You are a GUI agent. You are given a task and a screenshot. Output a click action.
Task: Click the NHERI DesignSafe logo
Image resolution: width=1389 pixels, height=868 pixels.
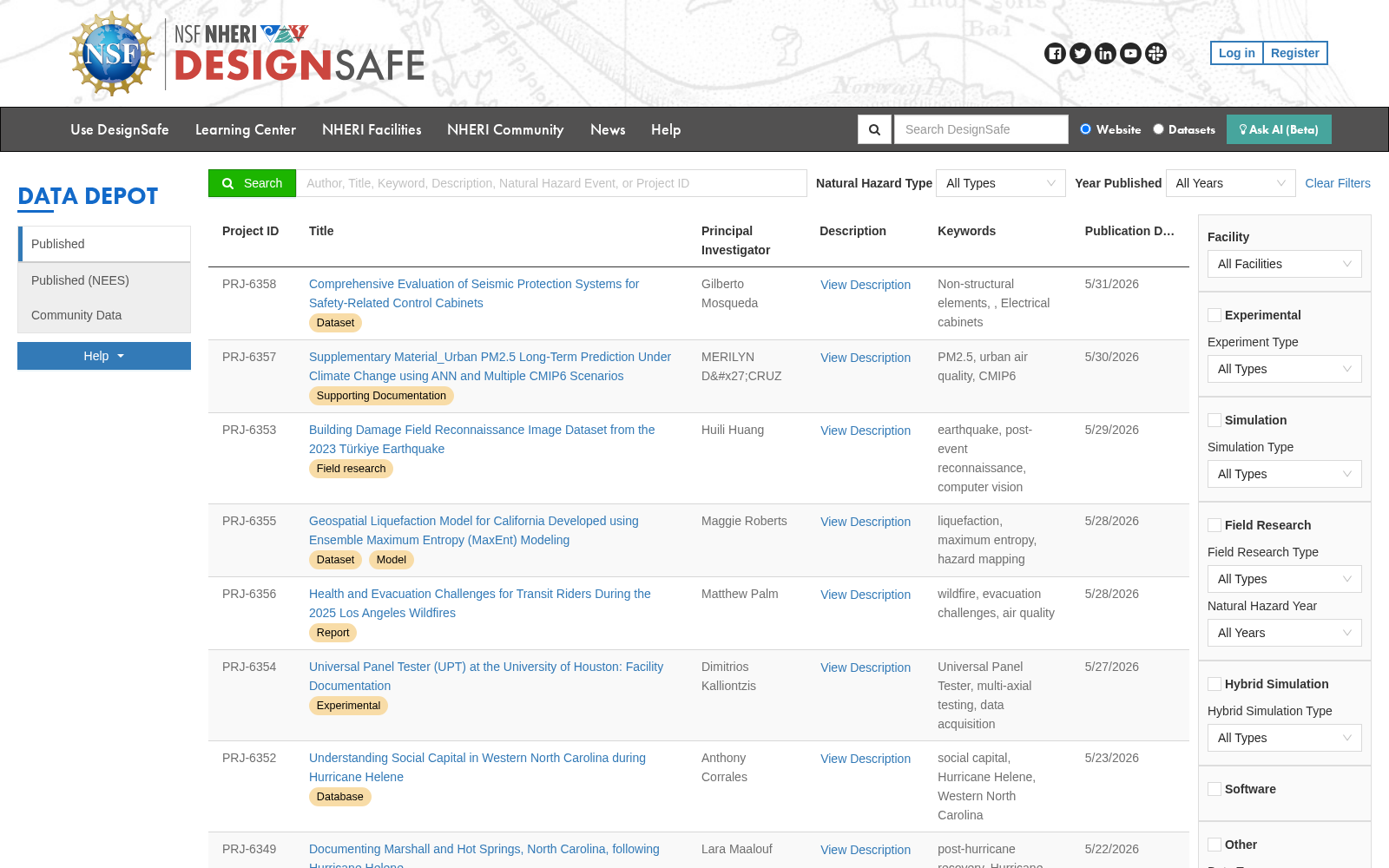(299, 54)
